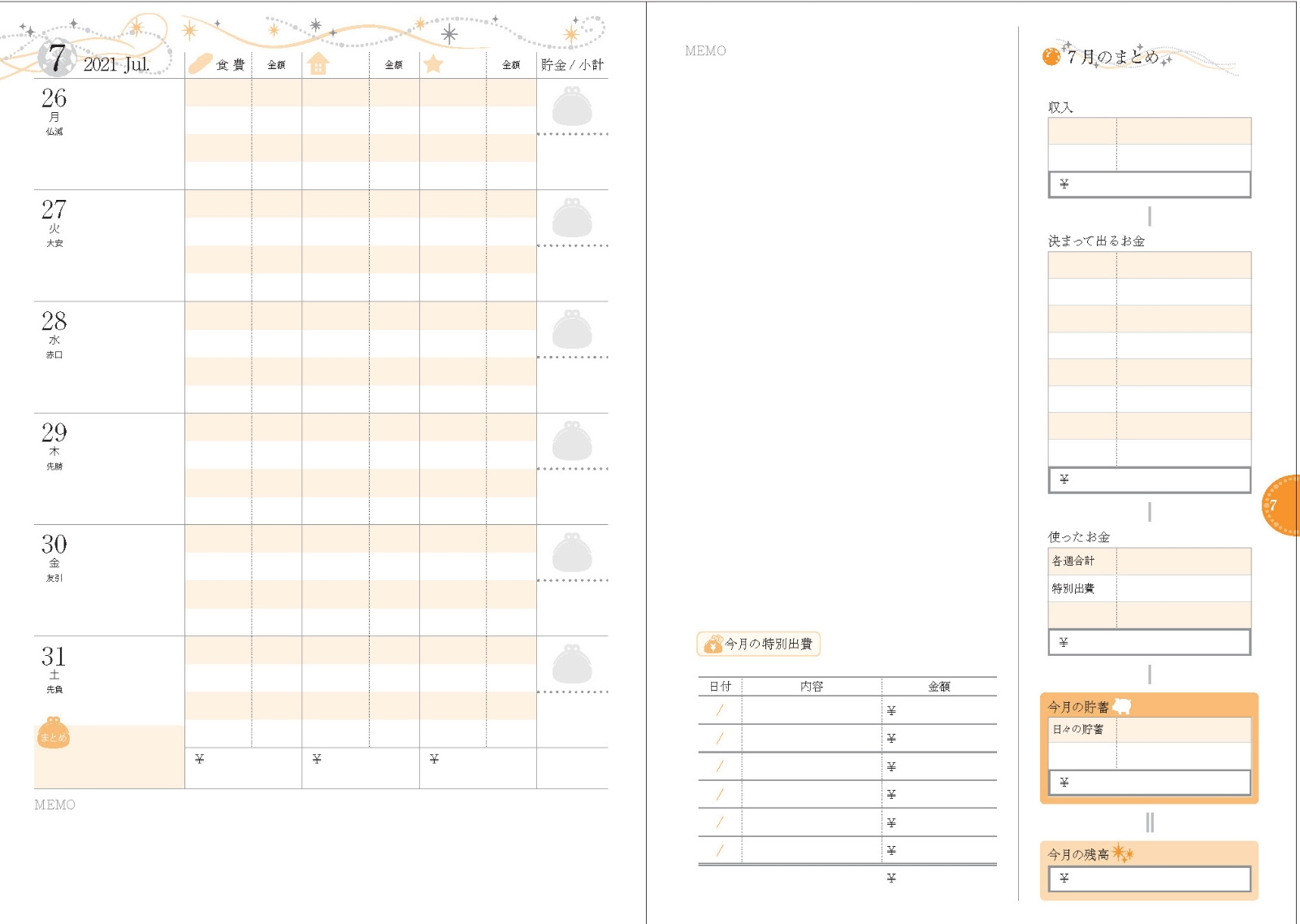Click the 各週合計 row label

pos(1072,561)
